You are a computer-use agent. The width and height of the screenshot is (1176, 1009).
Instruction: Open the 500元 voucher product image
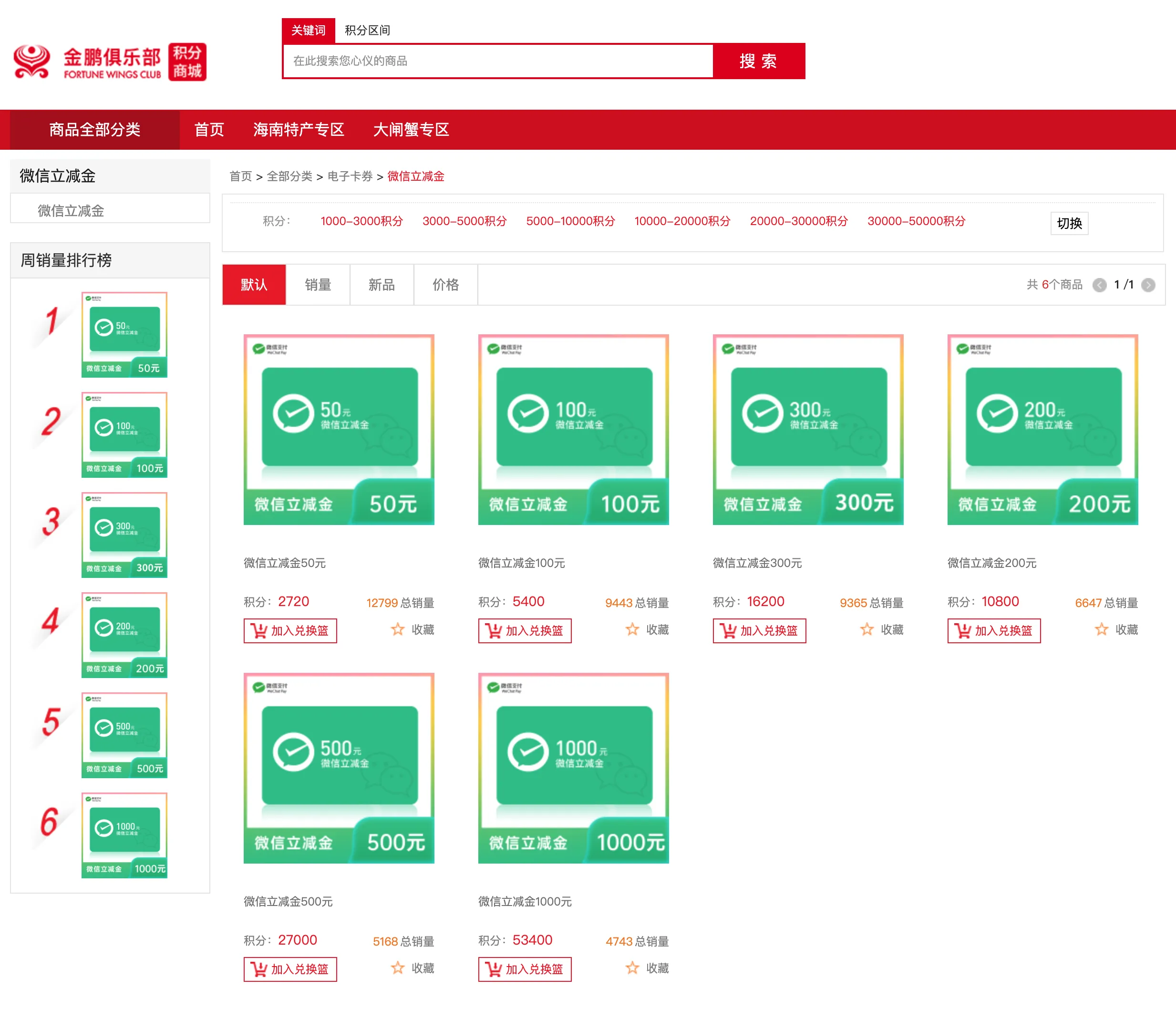tap(339, 768)
